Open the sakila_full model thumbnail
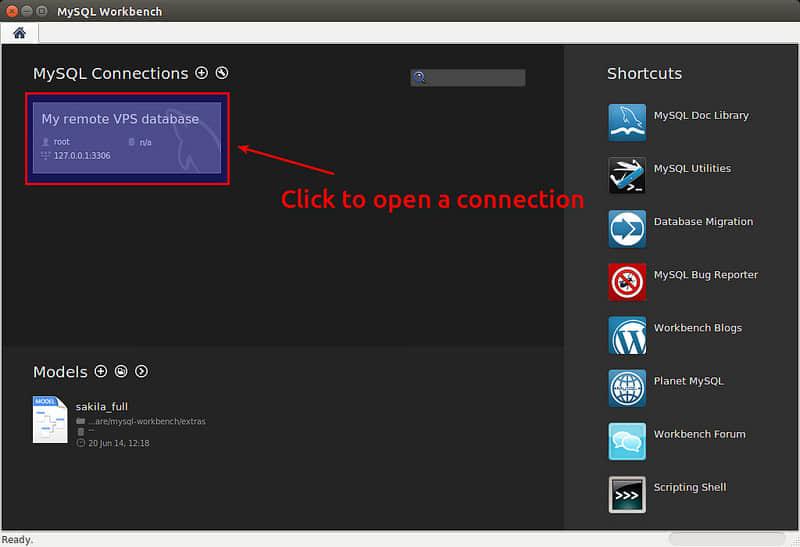This screenshot has width=800, height=547. point(50,420)
